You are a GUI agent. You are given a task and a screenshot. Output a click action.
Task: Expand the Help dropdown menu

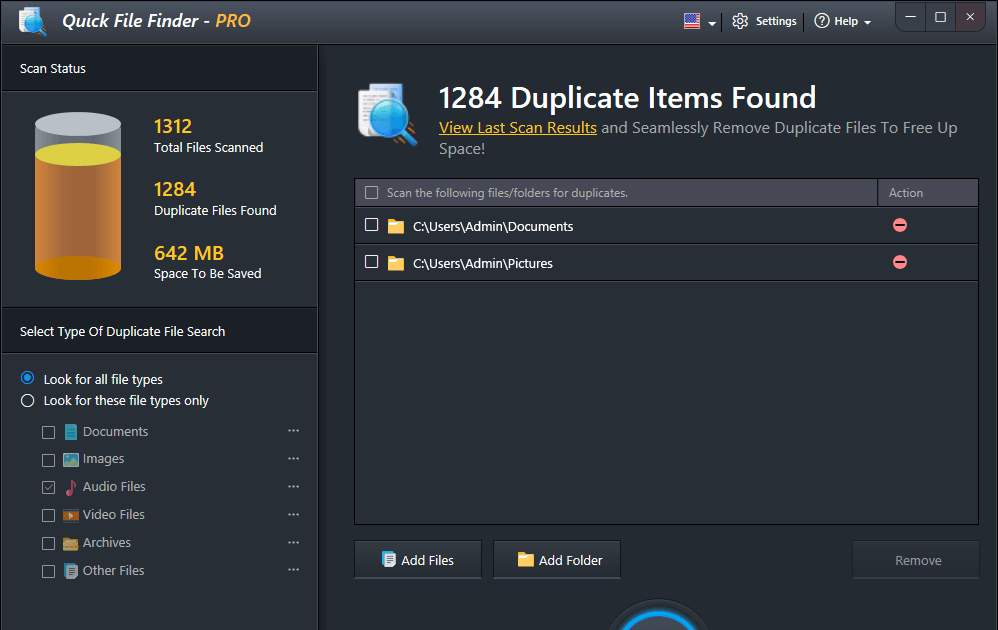pyautogui.click(x=842, y=21)
